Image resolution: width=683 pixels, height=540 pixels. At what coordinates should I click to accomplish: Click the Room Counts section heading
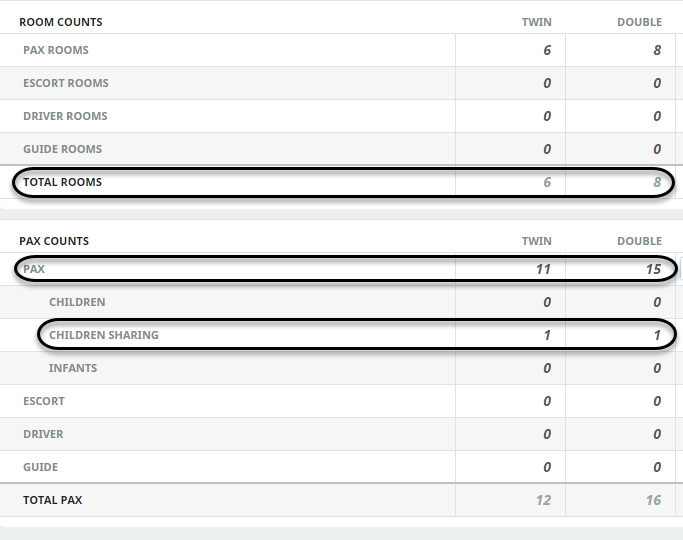click(x=61, y=22)
